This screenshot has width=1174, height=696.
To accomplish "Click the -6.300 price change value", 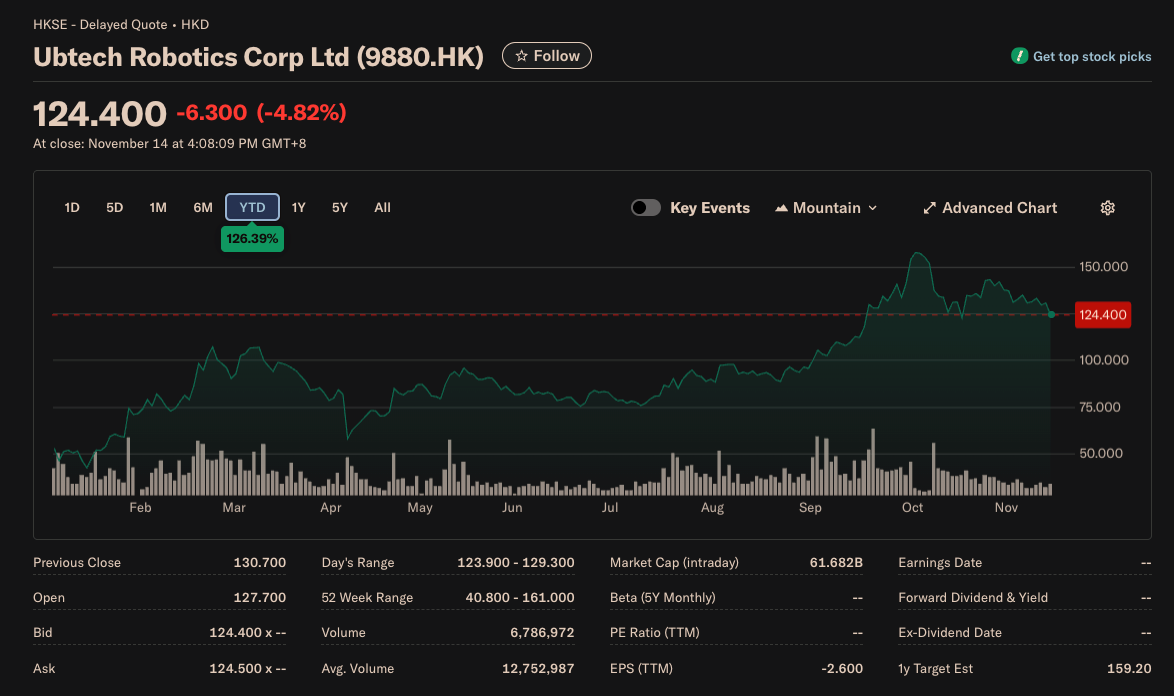I will 212,113.
